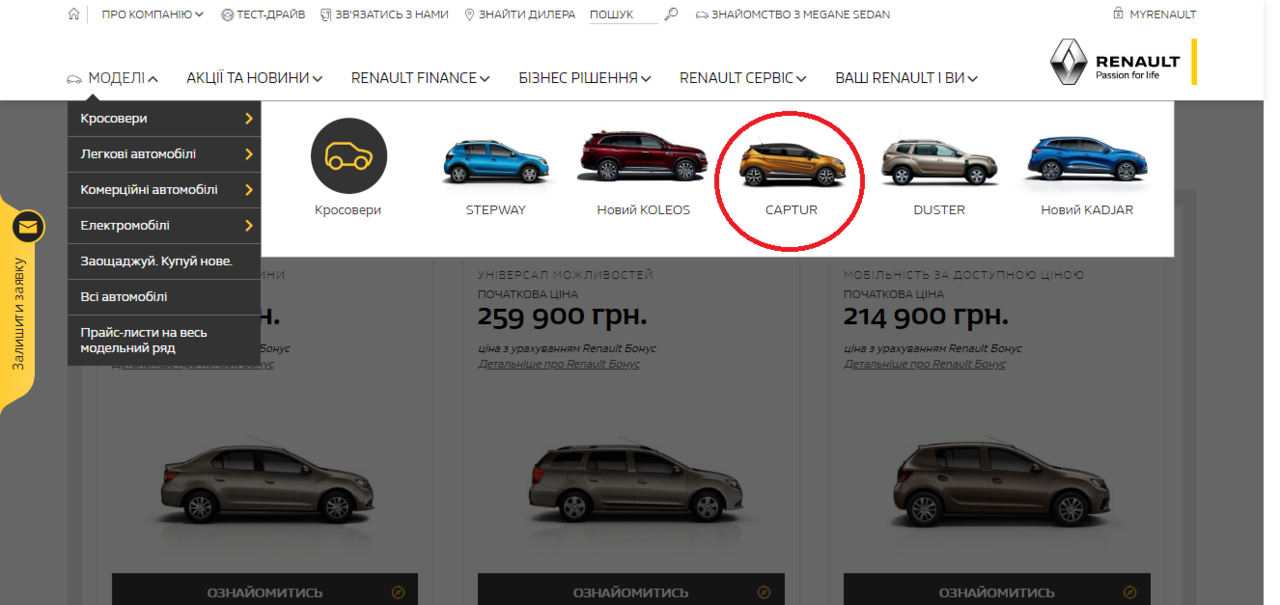The width and height of the screenshot is (1280, 605).
Task: Expand the Комерційні автомобілі submenu
Action: coord(164,190)
